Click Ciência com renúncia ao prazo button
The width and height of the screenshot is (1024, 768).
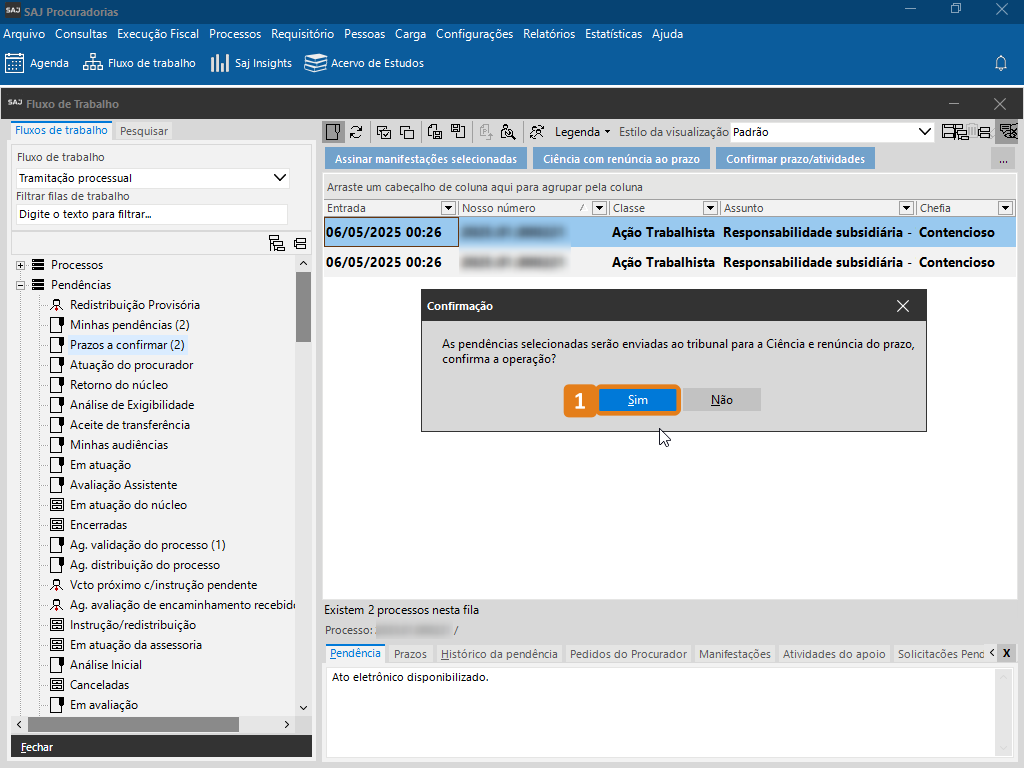pyautogui.click(x=621, y=159)
